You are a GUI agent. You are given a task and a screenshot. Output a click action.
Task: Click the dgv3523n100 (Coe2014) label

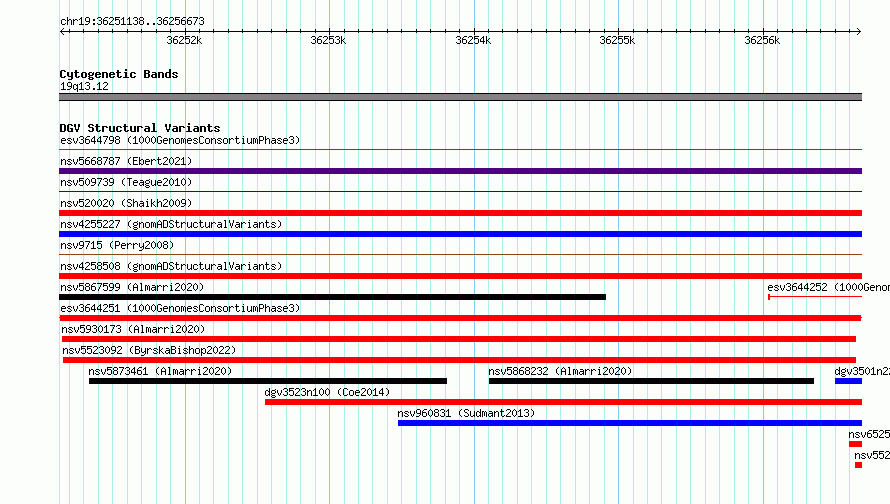(x=327, y=392)
